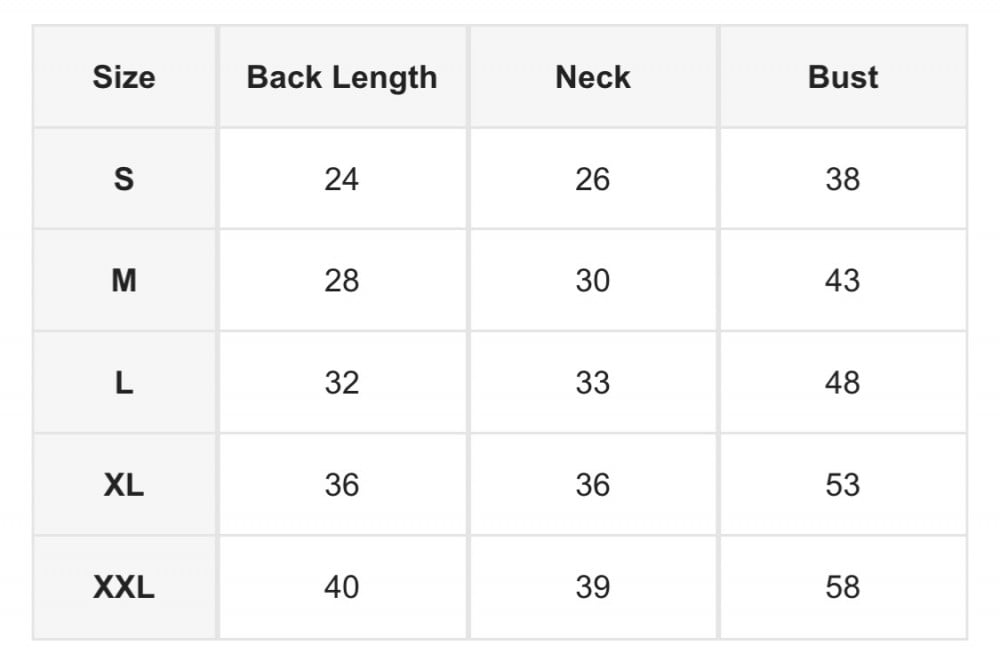1000x661 pixels.
Task: Click the Neck column header
Action: tap(593, 78)
